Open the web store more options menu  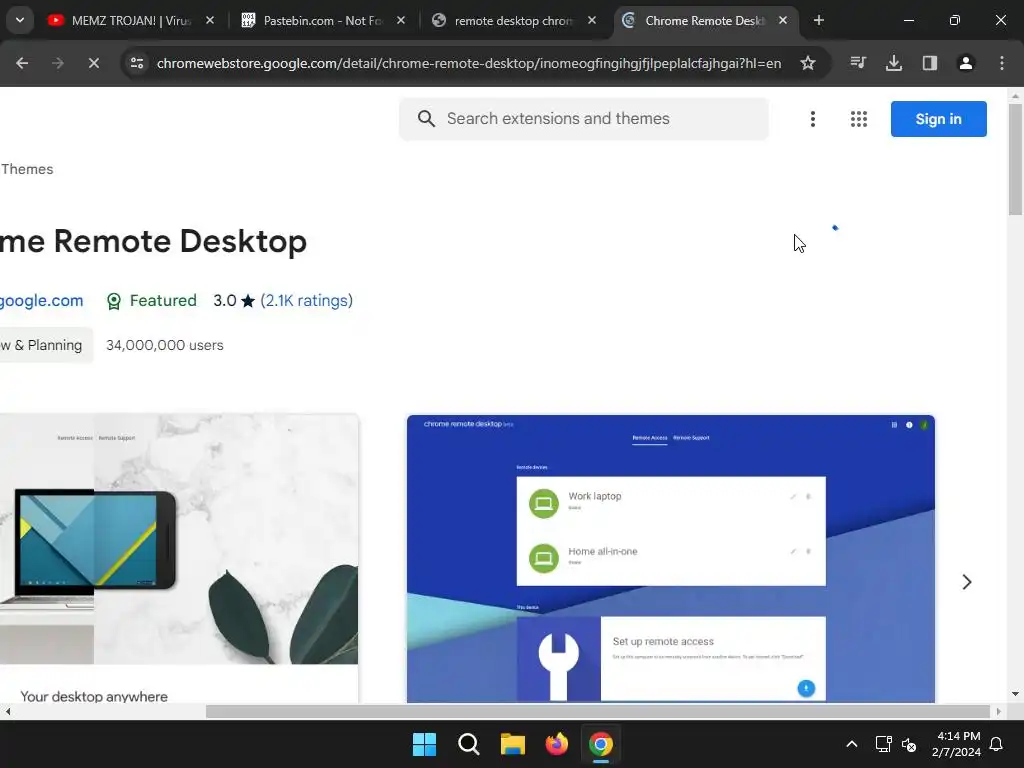point(813,119)
